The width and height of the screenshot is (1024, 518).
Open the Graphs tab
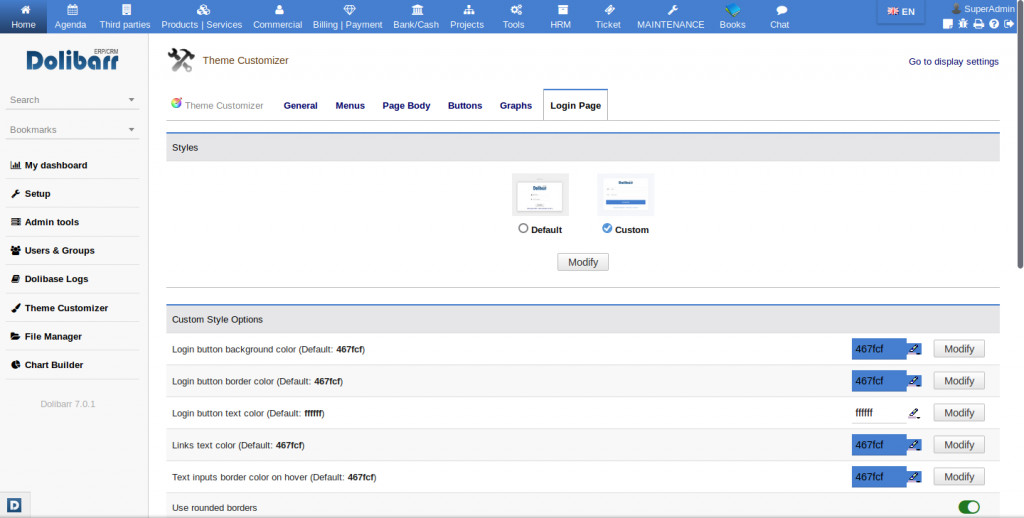click(x=515, y=106)
